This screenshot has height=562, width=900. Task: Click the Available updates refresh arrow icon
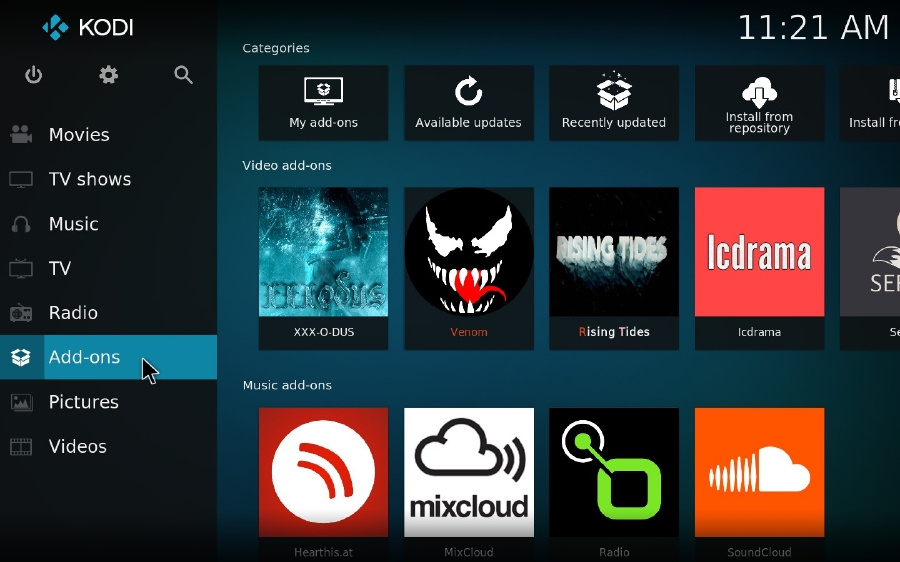[468, 91]
